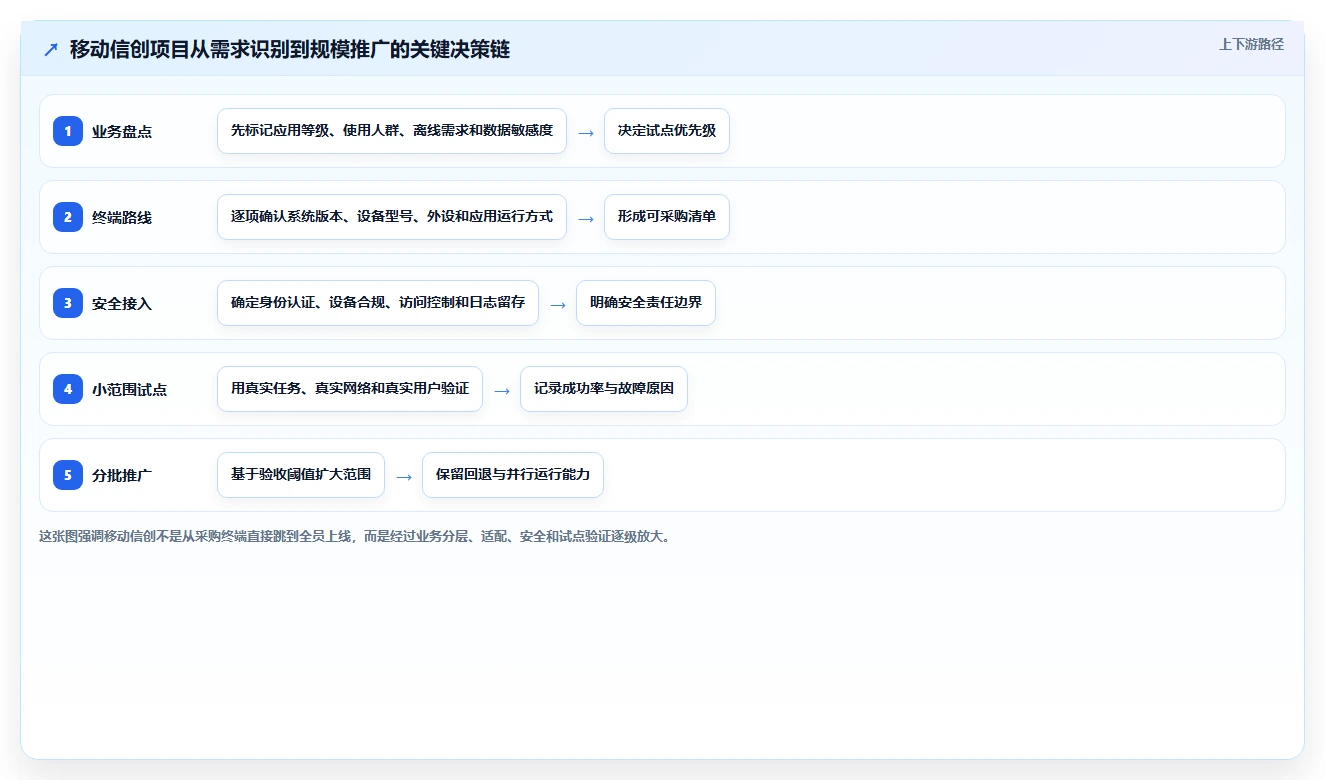The height and width of the screenshot is (780, 1325).
Task: Click the 上下游路径 label in the header
Action: click(1251, 44)
